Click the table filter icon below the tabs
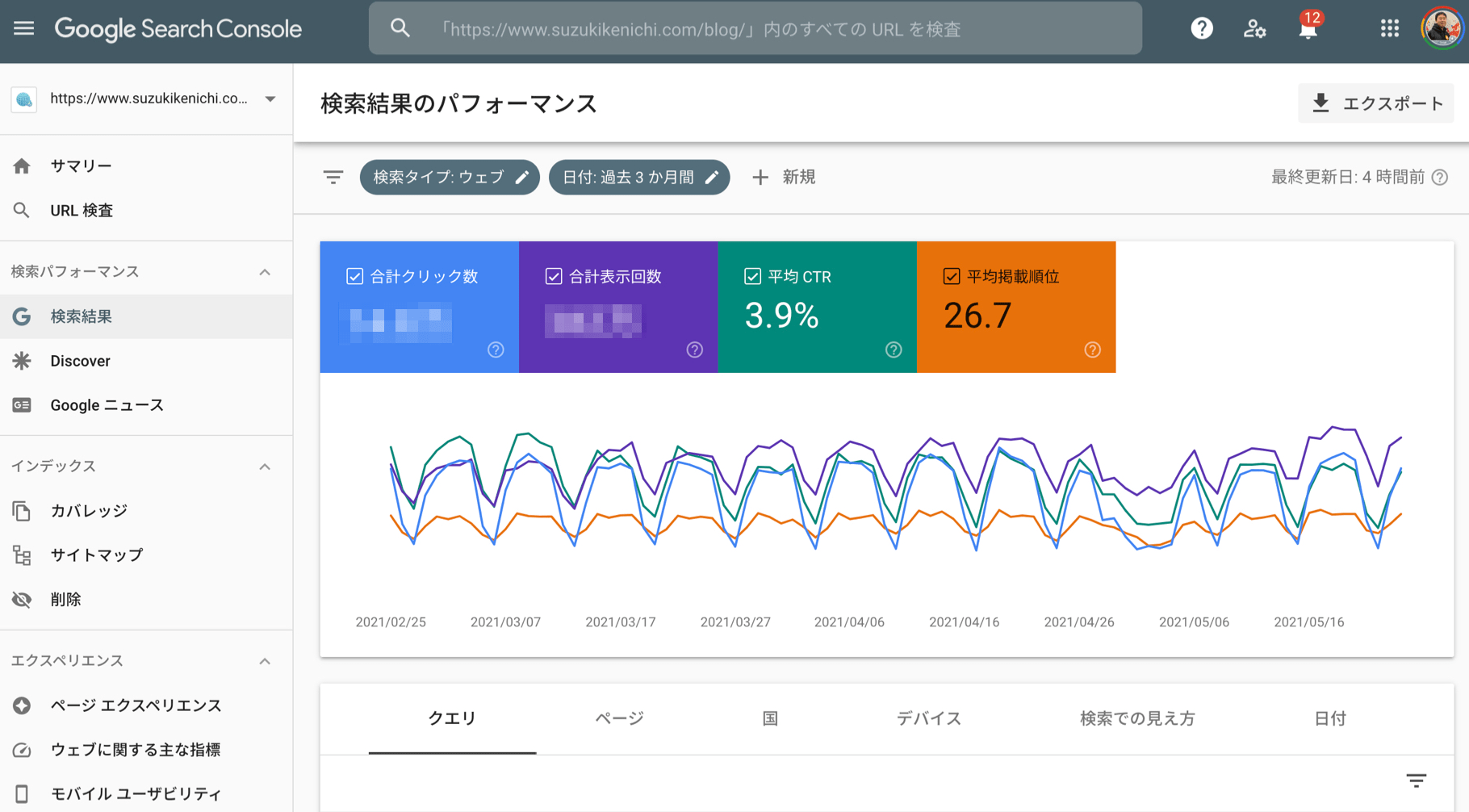Image resolution: width=1469 pixels, height=812 pixels. coord(1417,780)
